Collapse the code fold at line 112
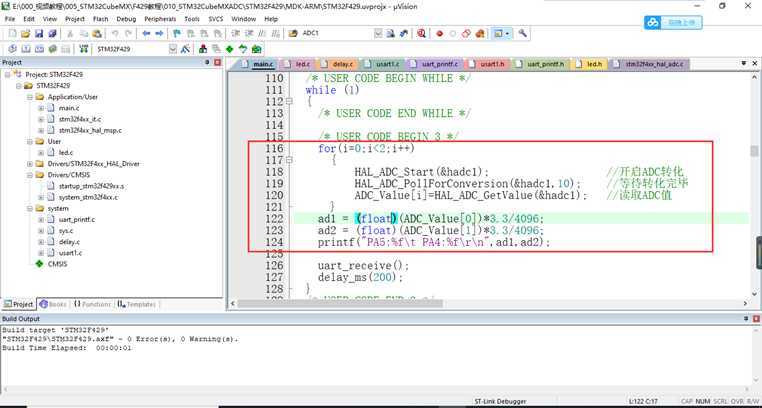The image size is (762, 408). click(290, 102)
